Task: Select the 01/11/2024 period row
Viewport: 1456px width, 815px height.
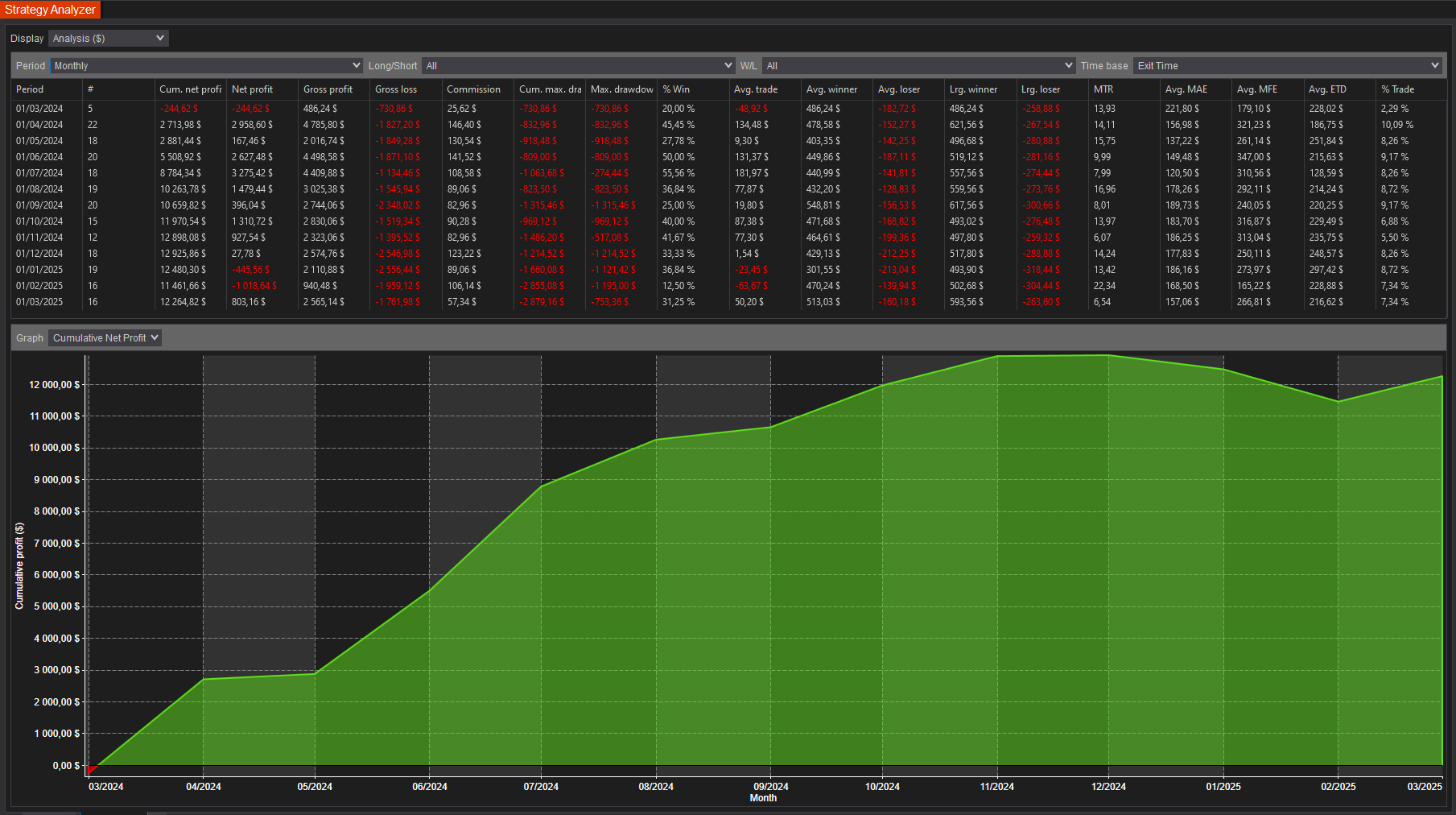Action: click(728, 238)
